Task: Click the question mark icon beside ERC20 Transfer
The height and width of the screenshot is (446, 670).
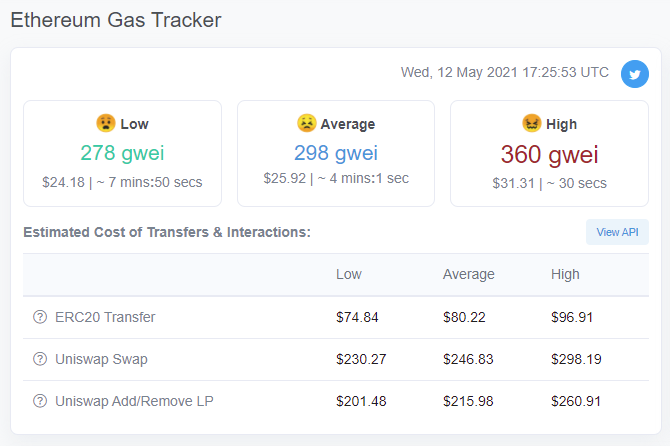Action: pos(40,317)
